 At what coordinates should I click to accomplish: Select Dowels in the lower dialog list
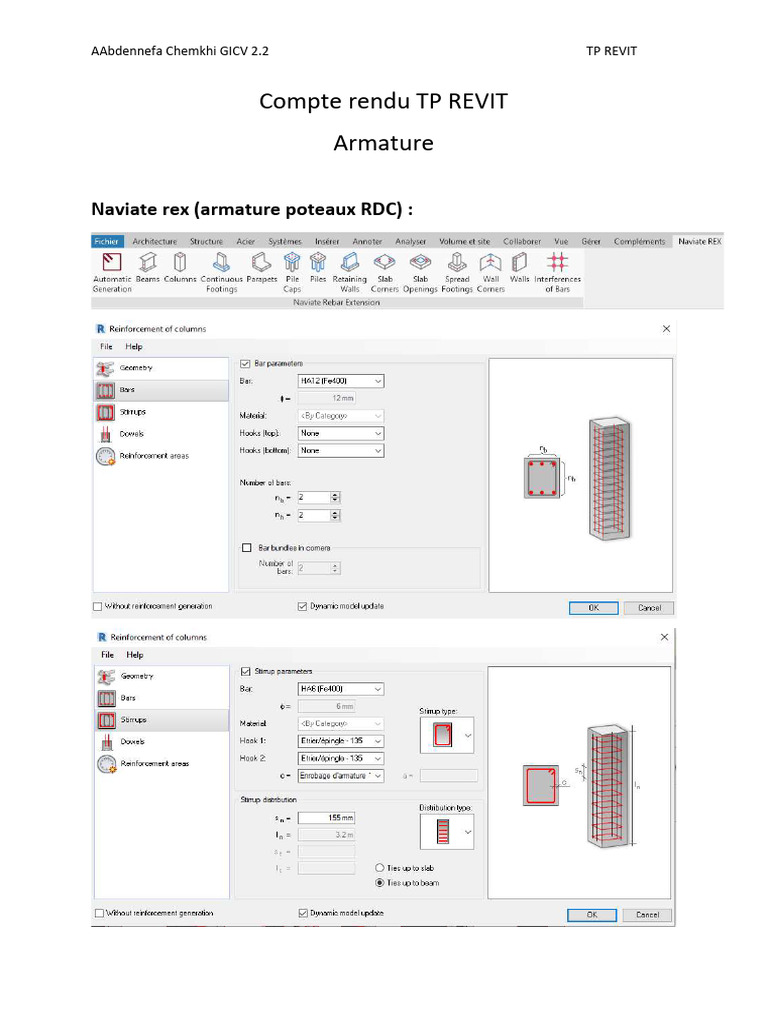(162, 742)
